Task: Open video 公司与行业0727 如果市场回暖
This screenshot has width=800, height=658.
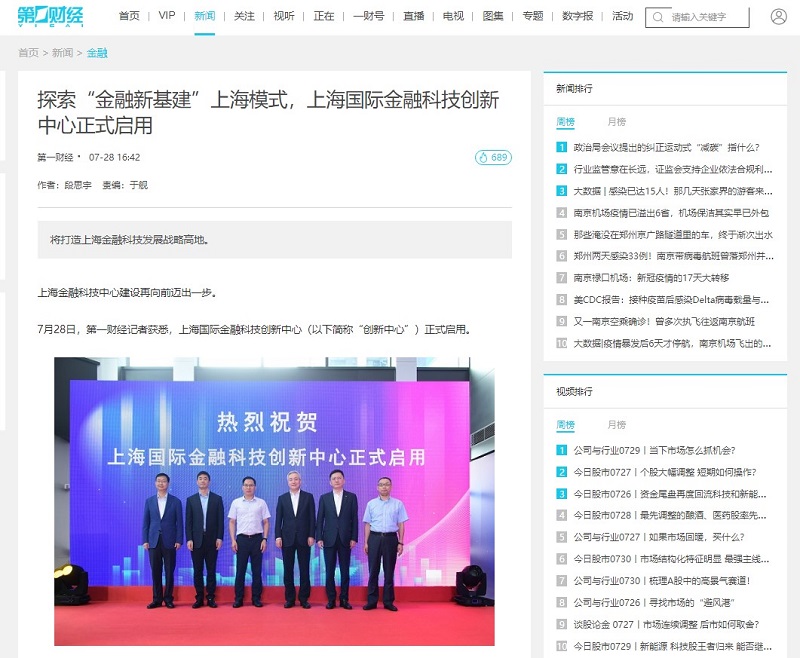Action: pyautogui.click(x=659, y=537)
